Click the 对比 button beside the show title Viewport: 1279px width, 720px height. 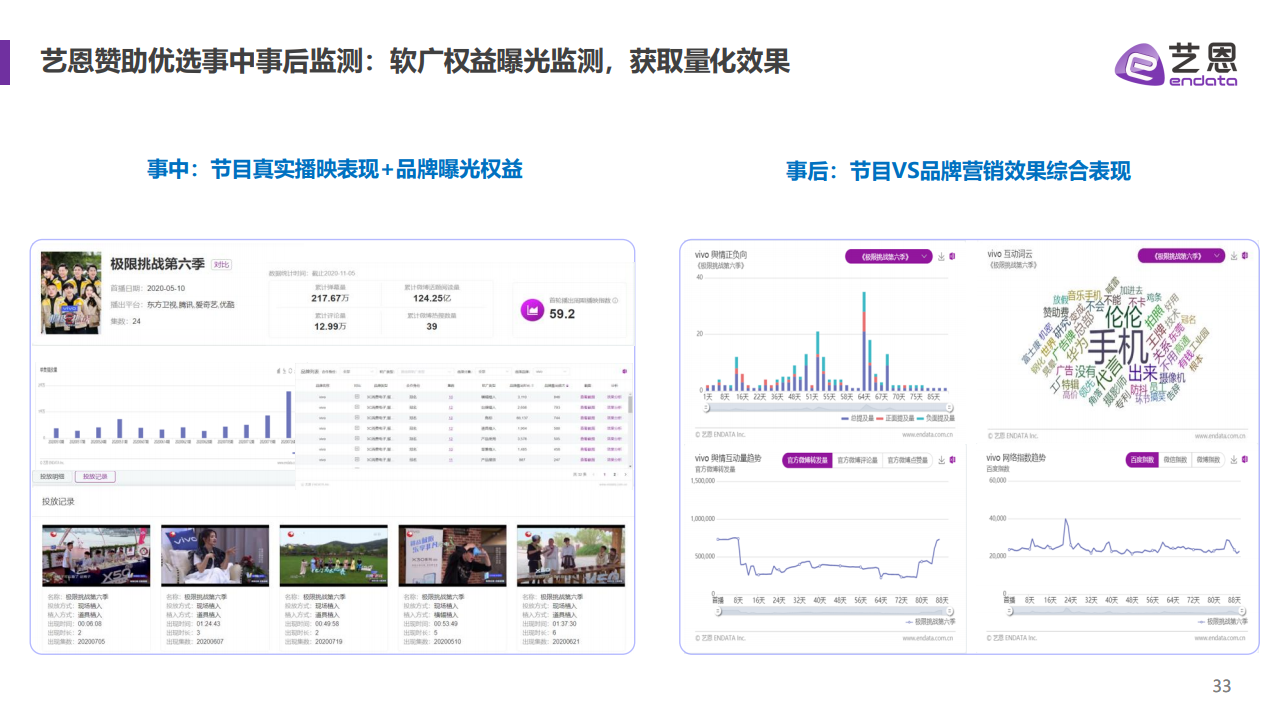point(221,264)
